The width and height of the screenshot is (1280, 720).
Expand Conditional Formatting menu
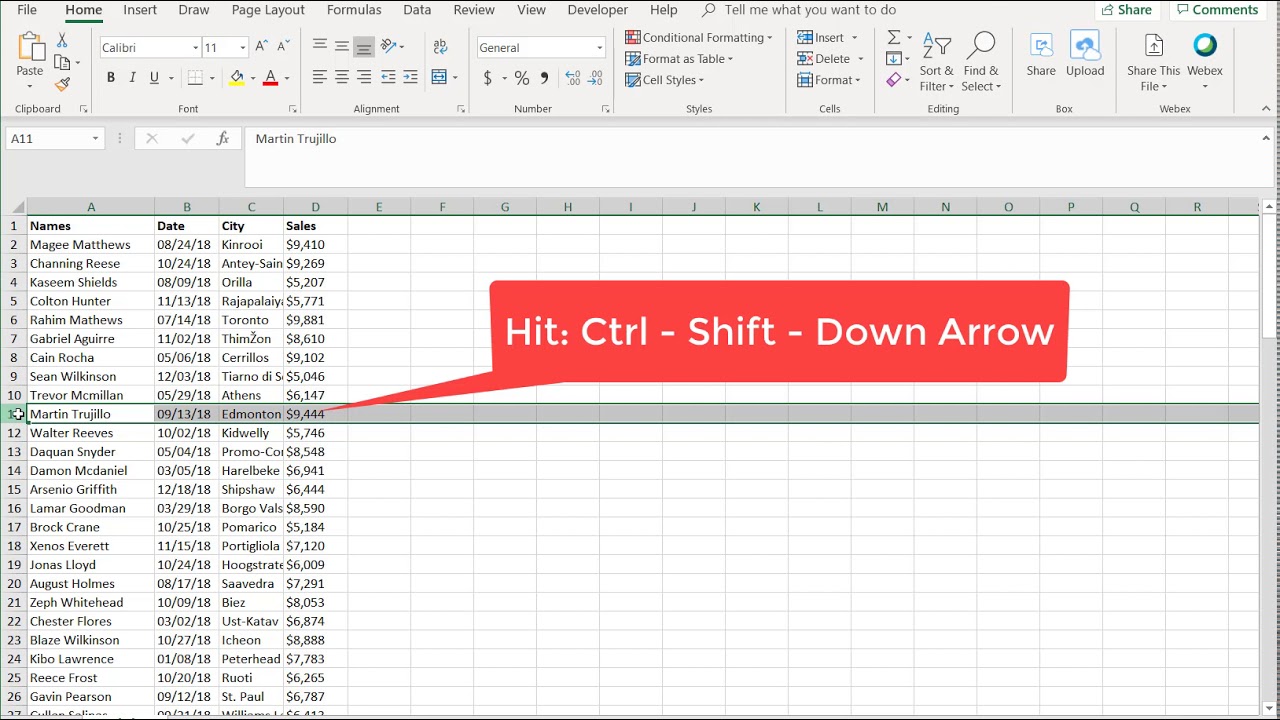click(x=699, y=37)
